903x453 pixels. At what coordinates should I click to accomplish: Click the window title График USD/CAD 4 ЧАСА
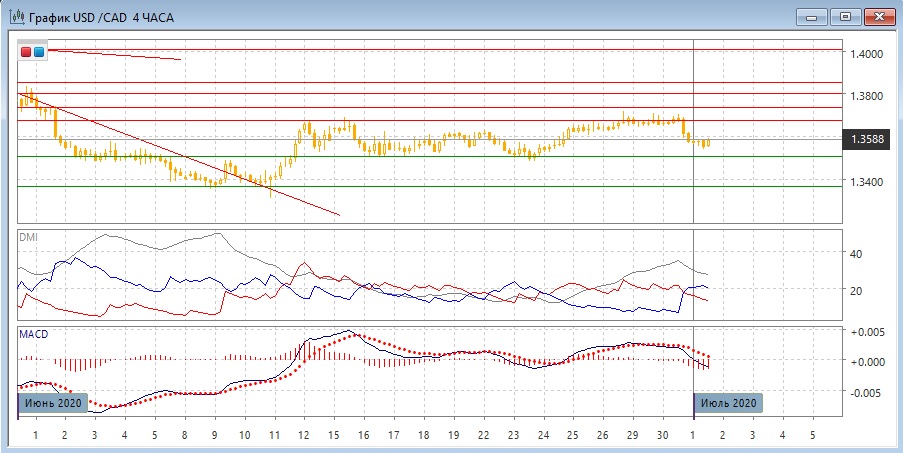click(x=100, y=17)
